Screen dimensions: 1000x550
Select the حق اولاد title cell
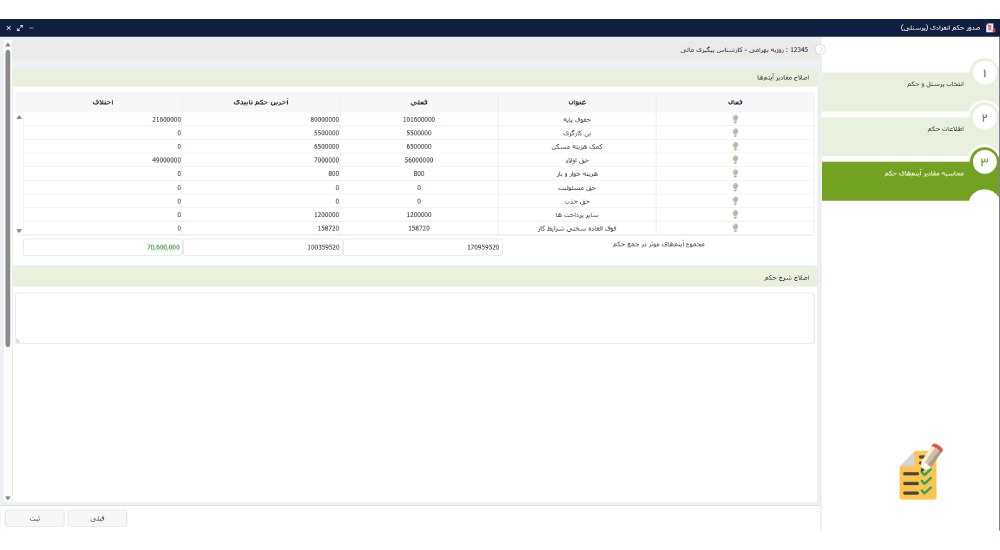577,160
